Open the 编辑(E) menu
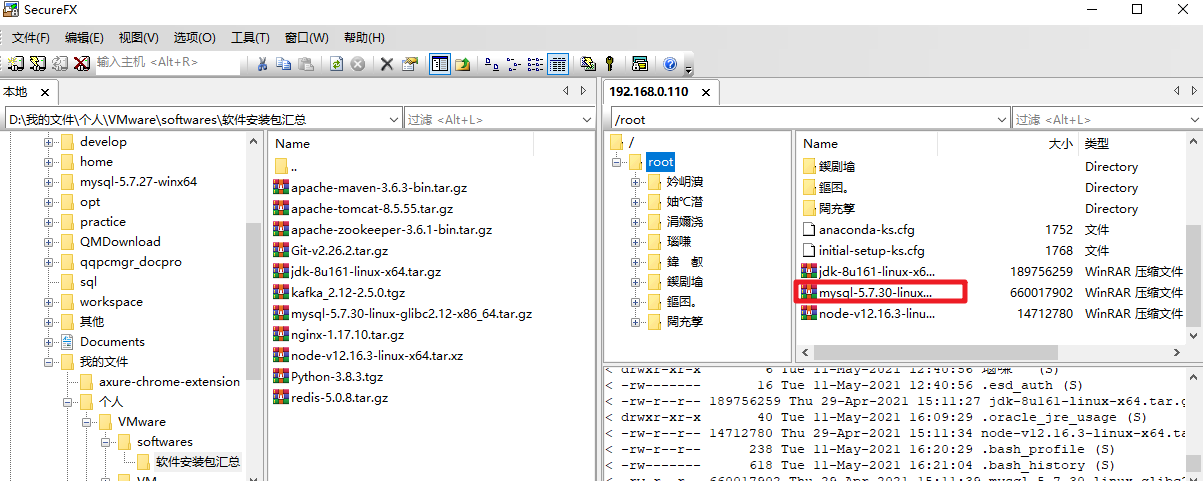This screenshot has height=481, width=1203. tap(84, 38)
